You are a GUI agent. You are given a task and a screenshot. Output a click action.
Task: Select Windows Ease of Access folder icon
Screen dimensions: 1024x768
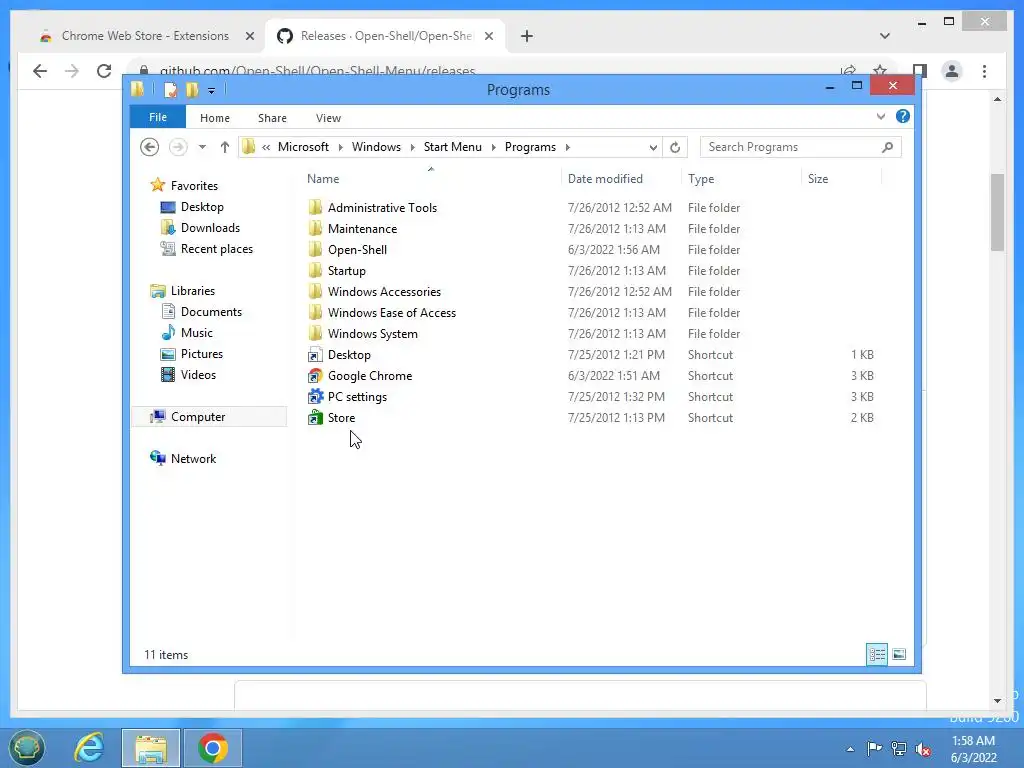click(315, 312)
